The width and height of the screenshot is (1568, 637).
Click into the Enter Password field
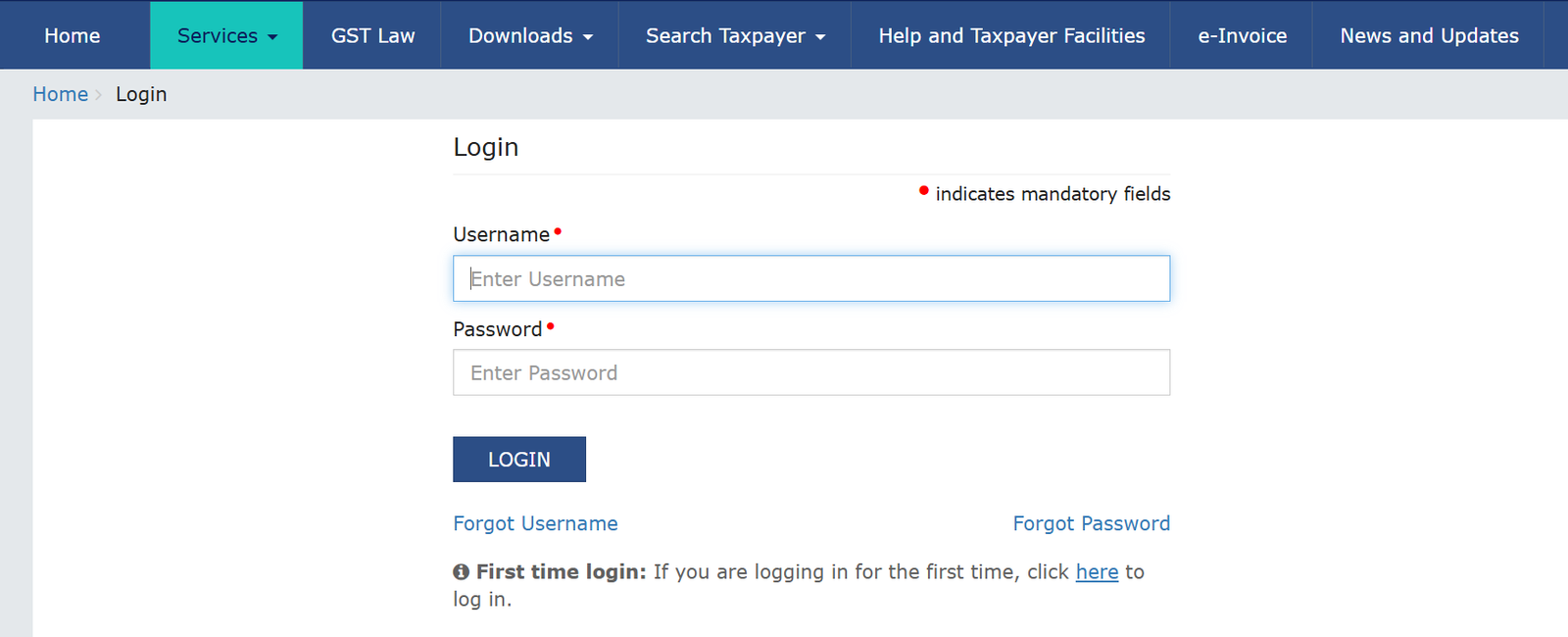(811, 373)
